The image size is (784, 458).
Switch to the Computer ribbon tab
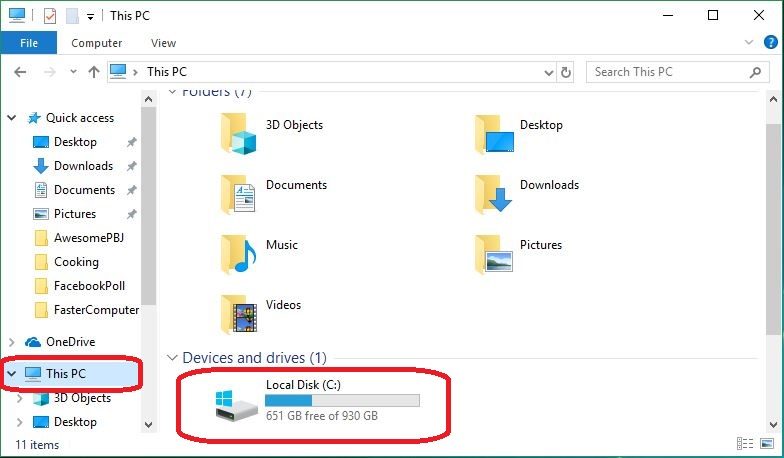point(96,43)
